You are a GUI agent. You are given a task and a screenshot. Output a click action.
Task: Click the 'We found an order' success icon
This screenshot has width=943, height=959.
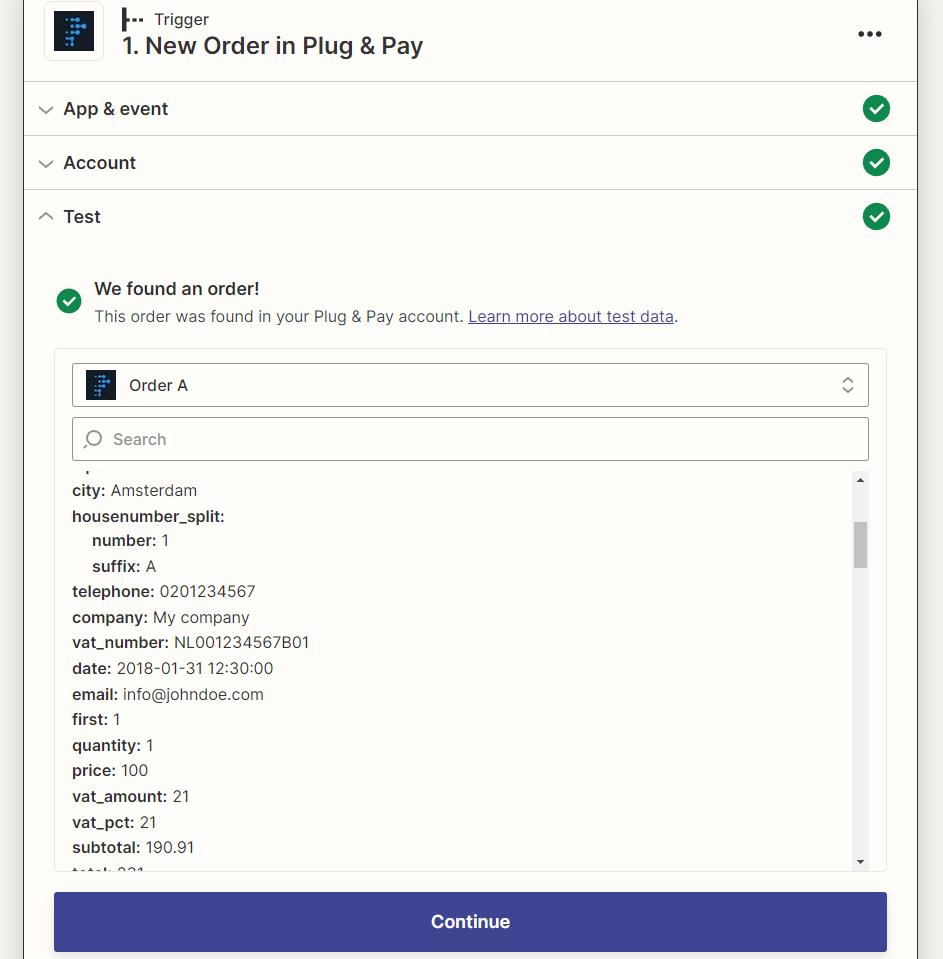69,301
